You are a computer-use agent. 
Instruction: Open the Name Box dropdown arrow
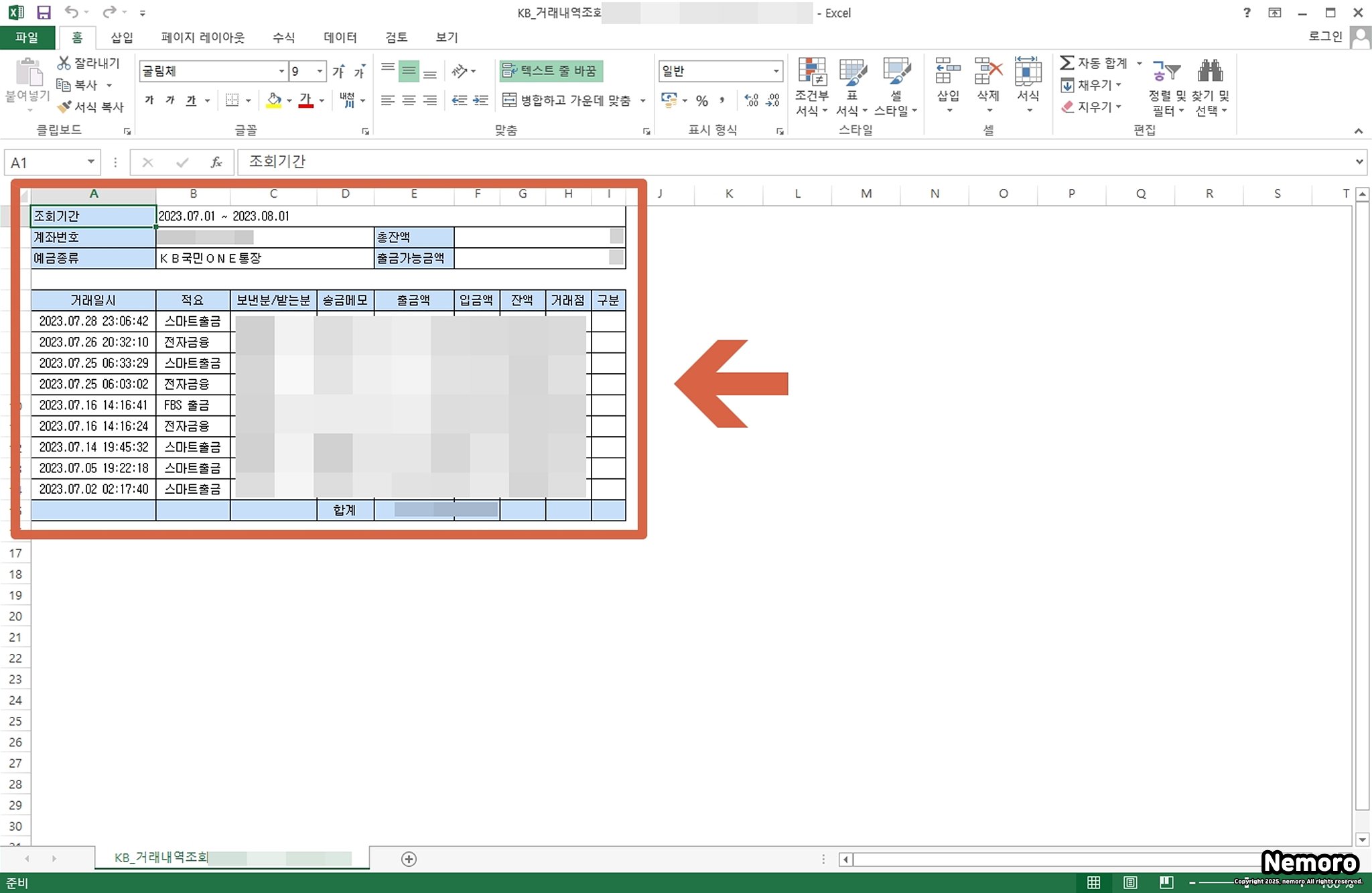pyautogui.click(x=90, y=162)
